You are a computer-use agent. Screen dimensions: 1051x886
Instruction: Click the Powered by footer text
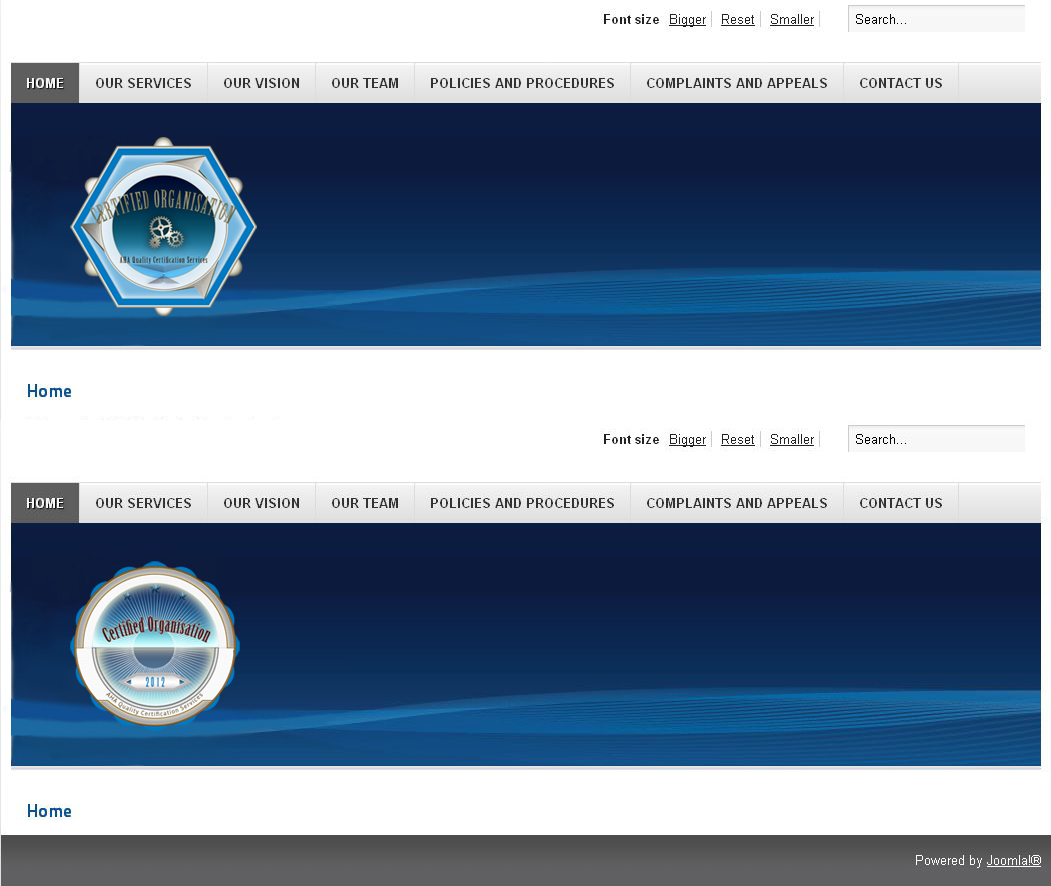point(948,861)
